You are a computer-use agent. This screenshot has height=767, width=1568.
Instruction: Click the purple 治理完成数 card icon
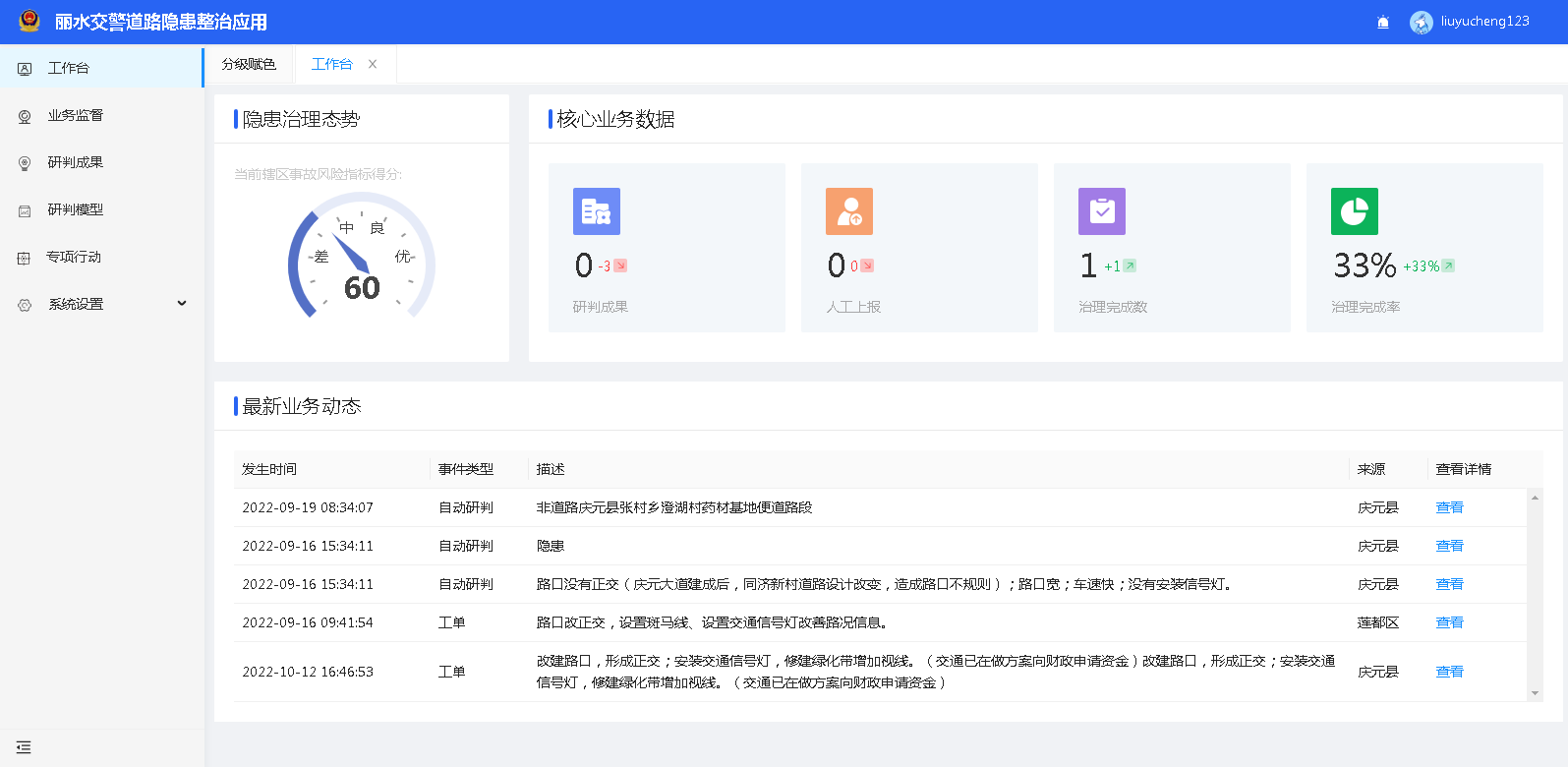pos(1102,211)
